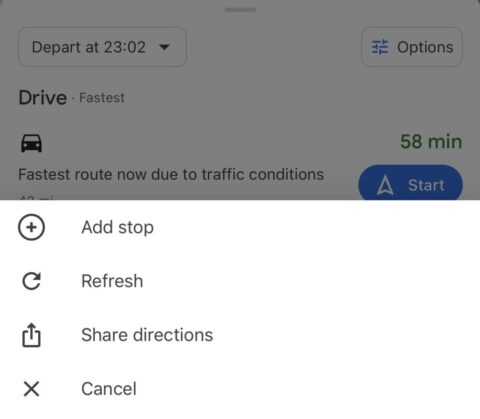The width and height of the screenshot is (480, 419).
Task: Select the Share directions menu entry
Action: click(240, 335)
